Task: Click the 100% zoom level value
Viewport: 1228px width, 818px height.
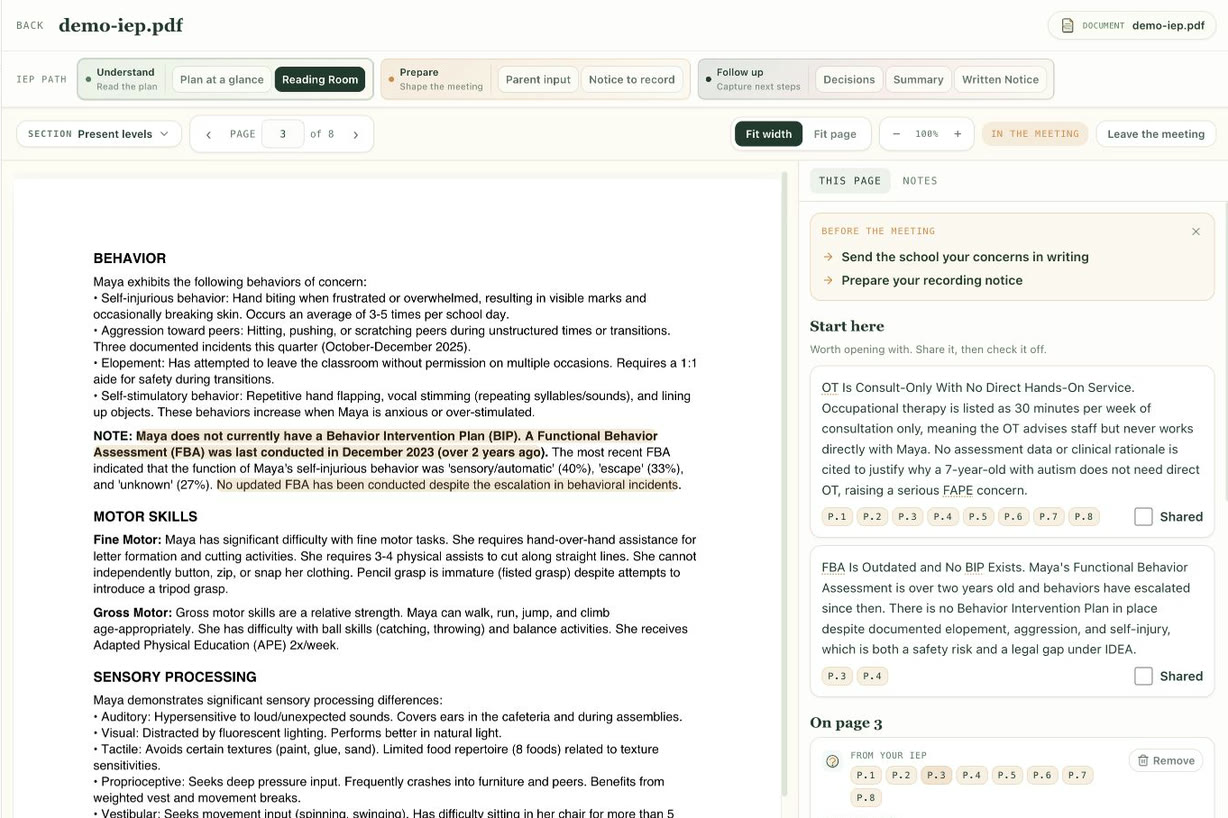Action: [927, 134]
